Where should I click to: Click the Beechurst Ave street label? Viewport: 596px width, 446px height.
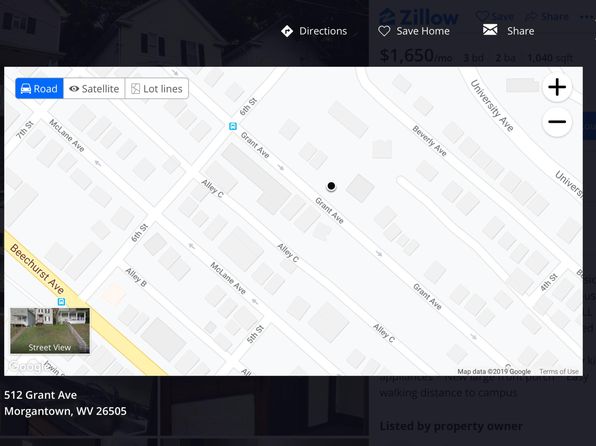pos(37,269)
